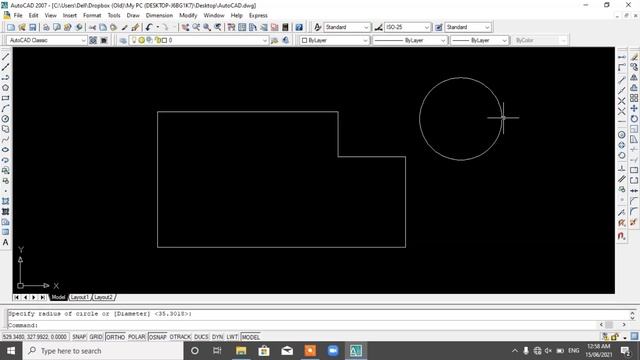Open the Layer Properties Manager icon
Viewport: 640px width, 360px height.
tap(123, 40)
